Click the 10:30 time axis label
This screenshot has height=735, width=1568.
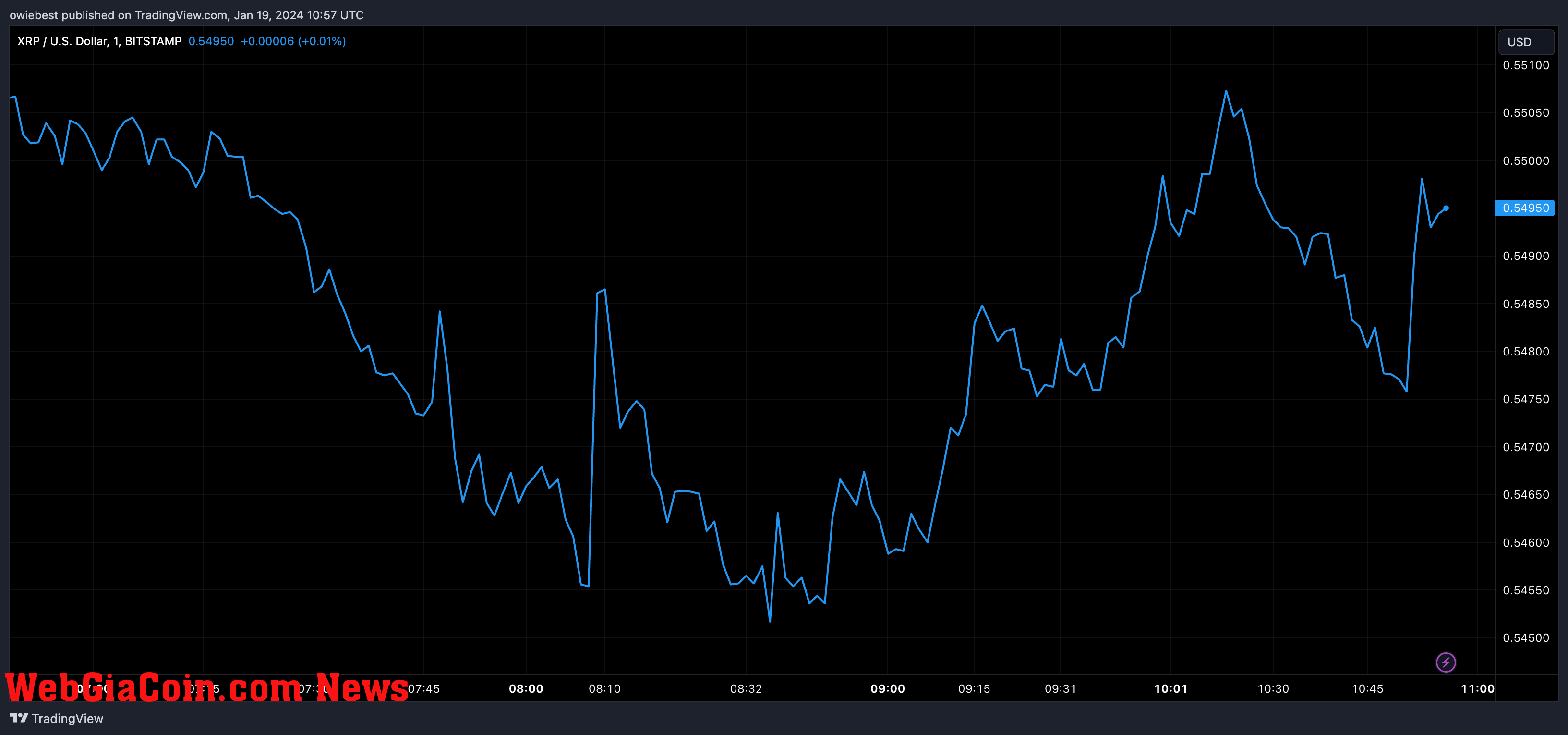point(1273,689)
